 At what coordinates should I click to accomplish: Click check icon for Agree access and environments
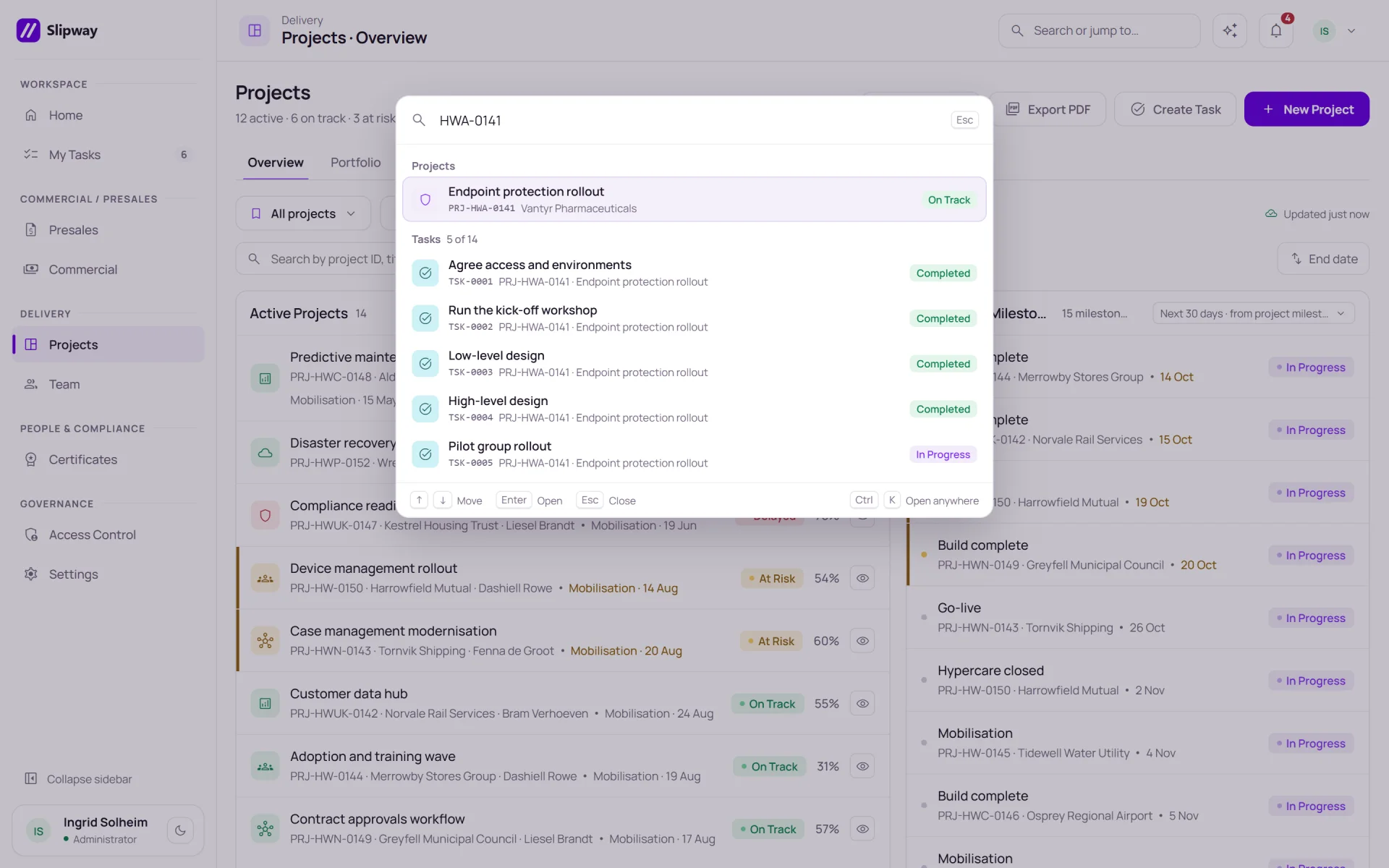(425, 273)
